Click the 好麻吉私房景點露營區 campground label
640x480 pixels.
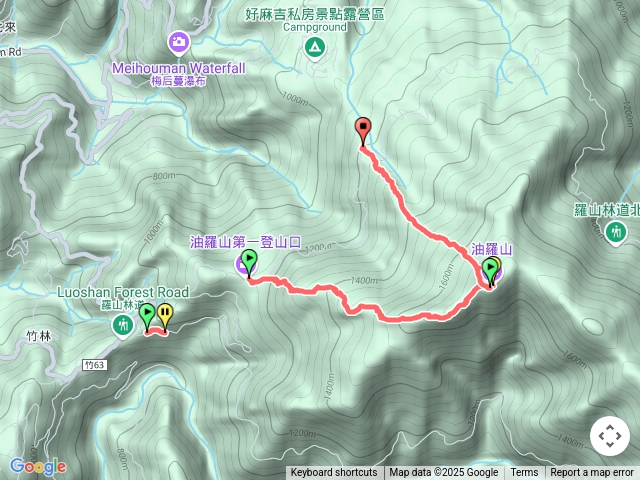(314, 14)
